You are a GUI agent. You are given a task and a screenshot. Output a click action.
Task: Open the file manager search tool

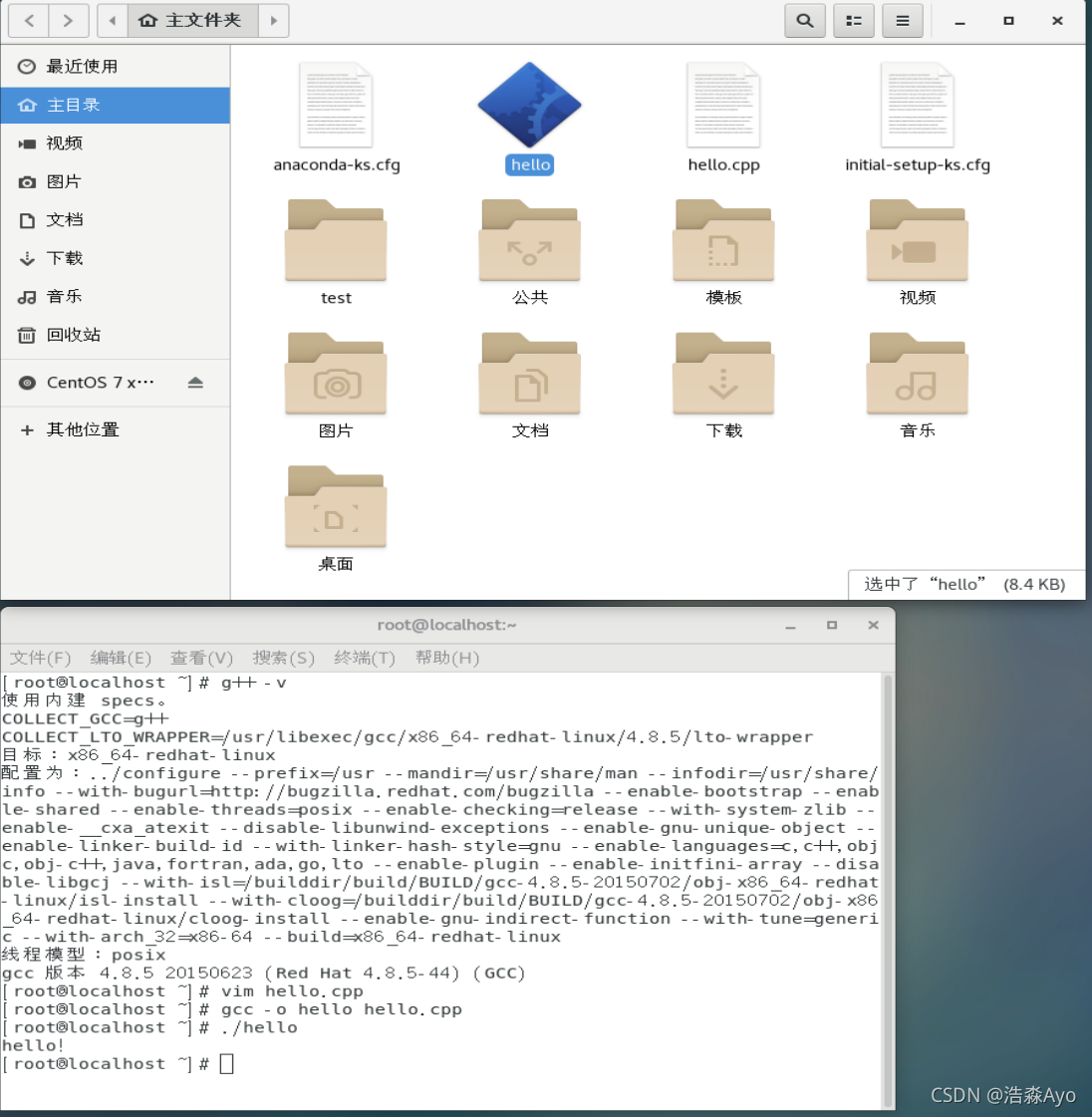tap(805, 21)
